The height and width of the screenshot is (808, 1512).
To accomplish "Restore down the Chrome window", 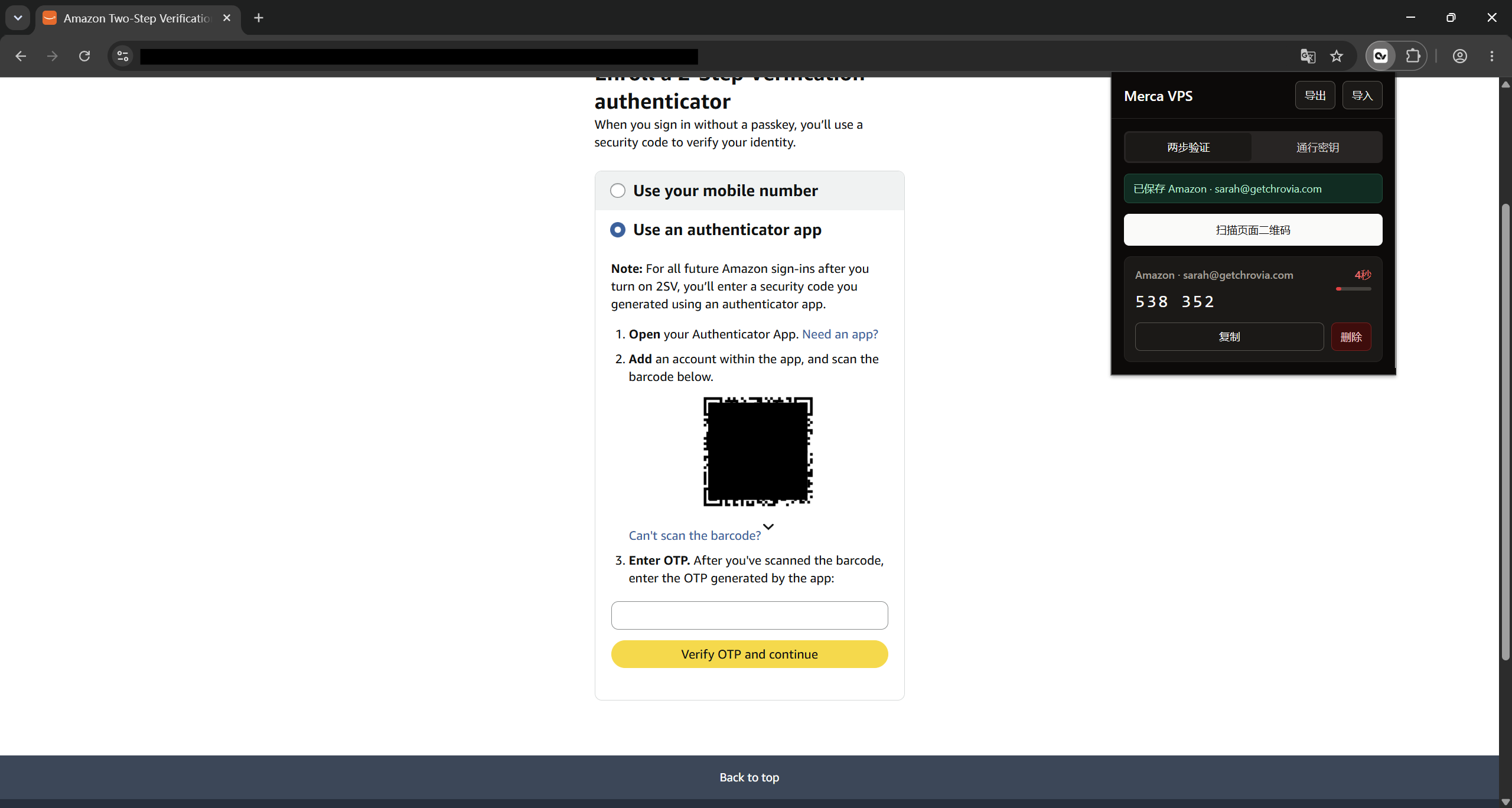I will click(1451, 18).
